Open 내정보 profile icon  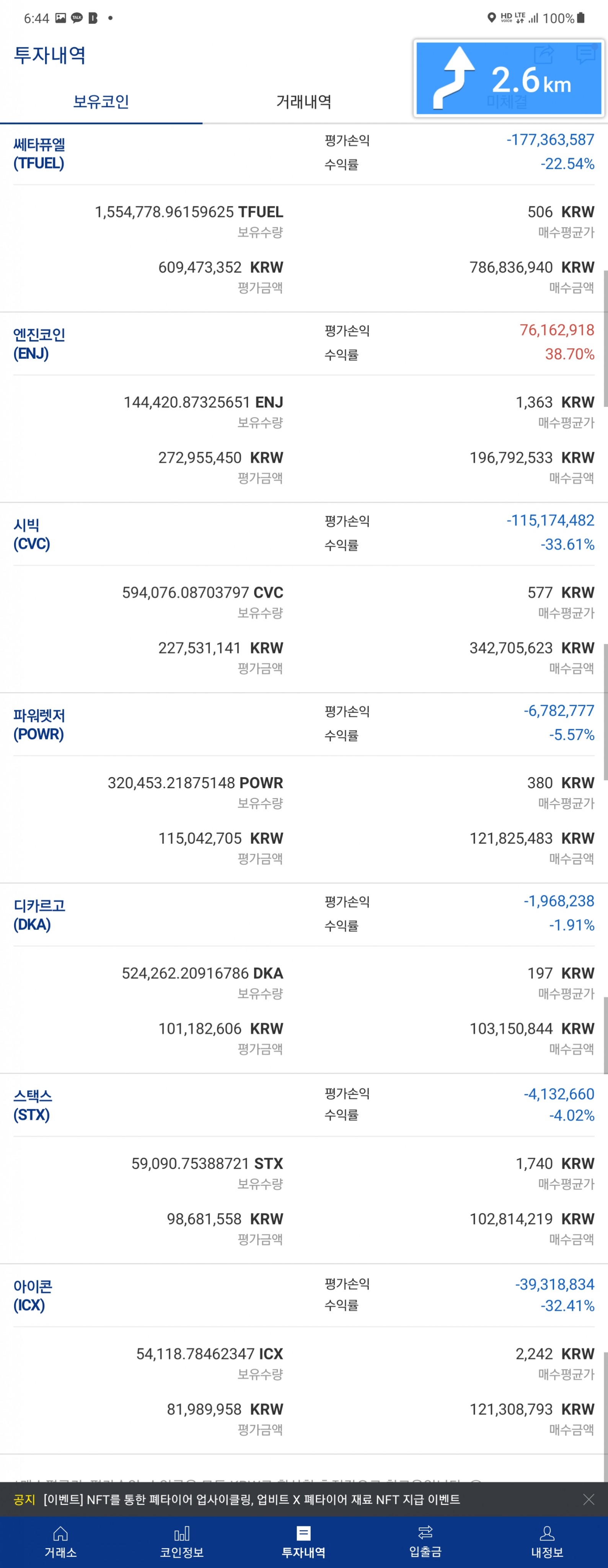point(546,1532)
